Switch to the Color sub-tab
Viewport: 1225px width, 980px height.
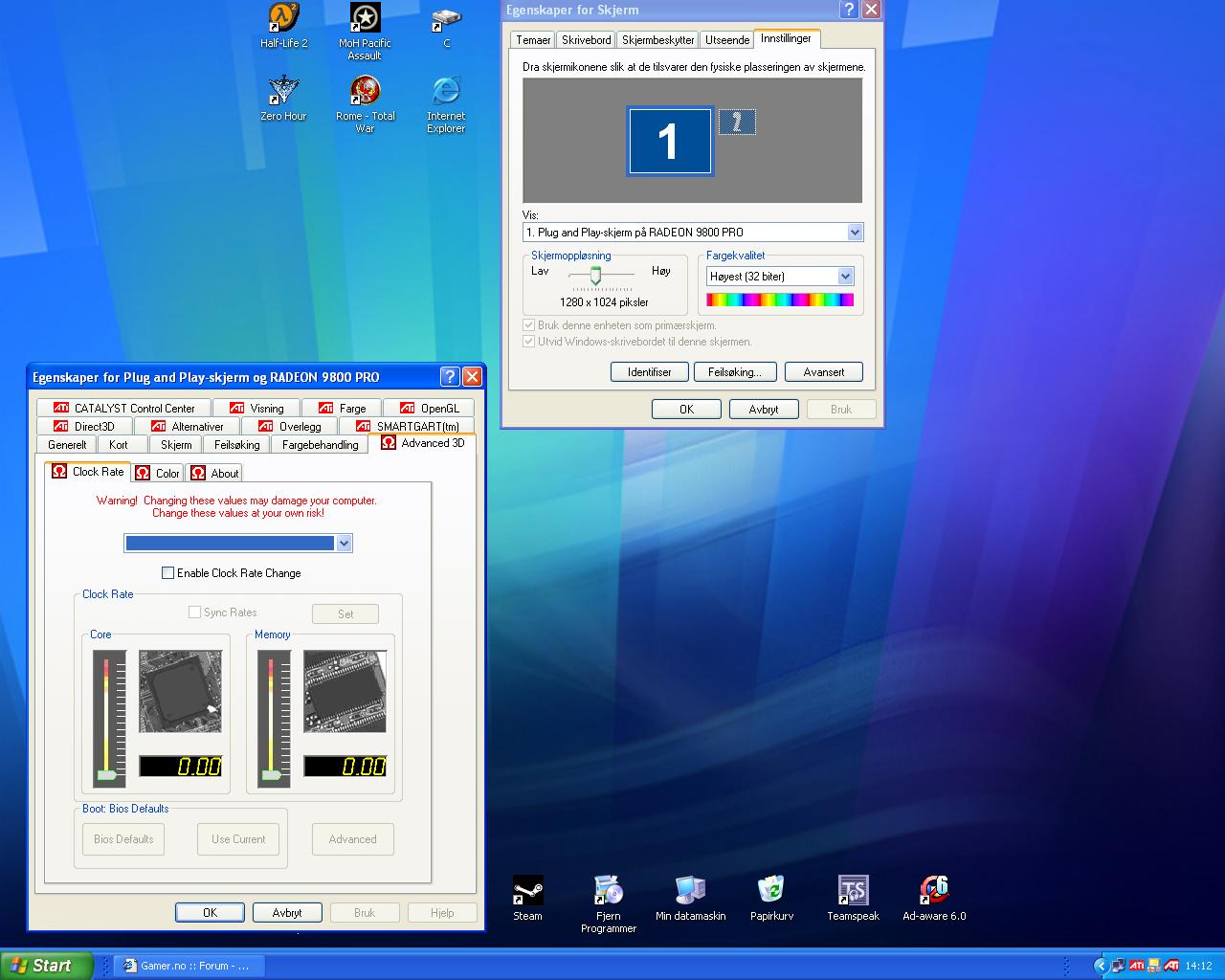click(x=157, y=473)
